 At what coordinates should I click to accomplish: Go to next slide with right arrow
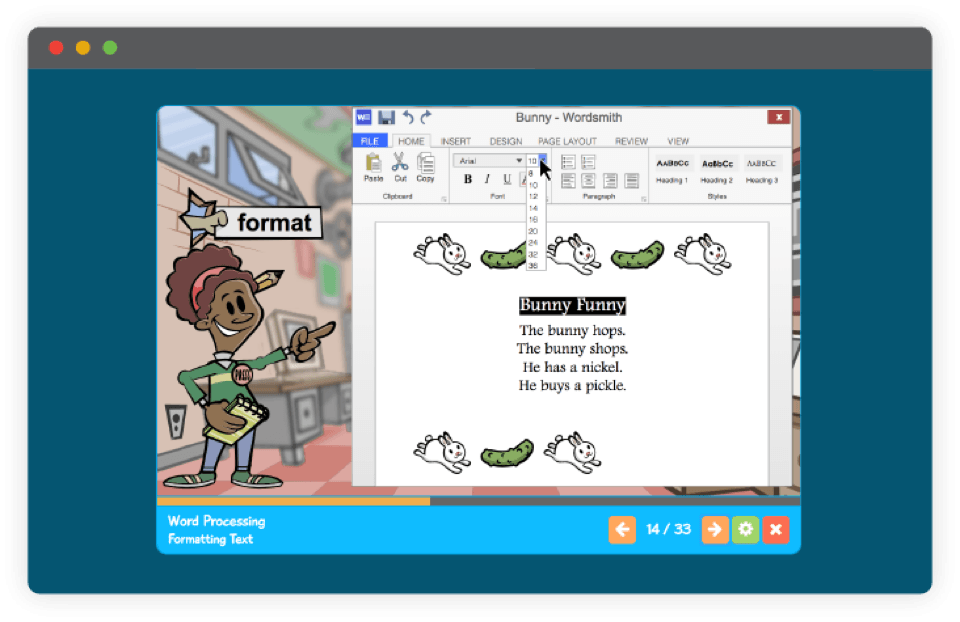[714, 529]
